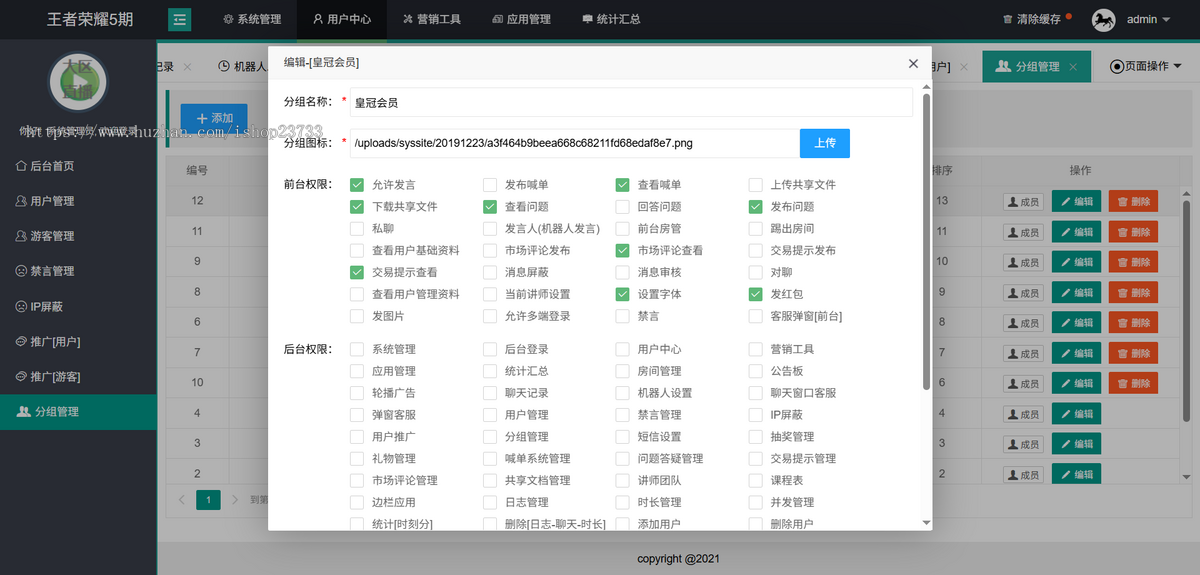Click 清除缓存 trash icon in top bar
The image size is (1200, 575).
coord(1007,19)
